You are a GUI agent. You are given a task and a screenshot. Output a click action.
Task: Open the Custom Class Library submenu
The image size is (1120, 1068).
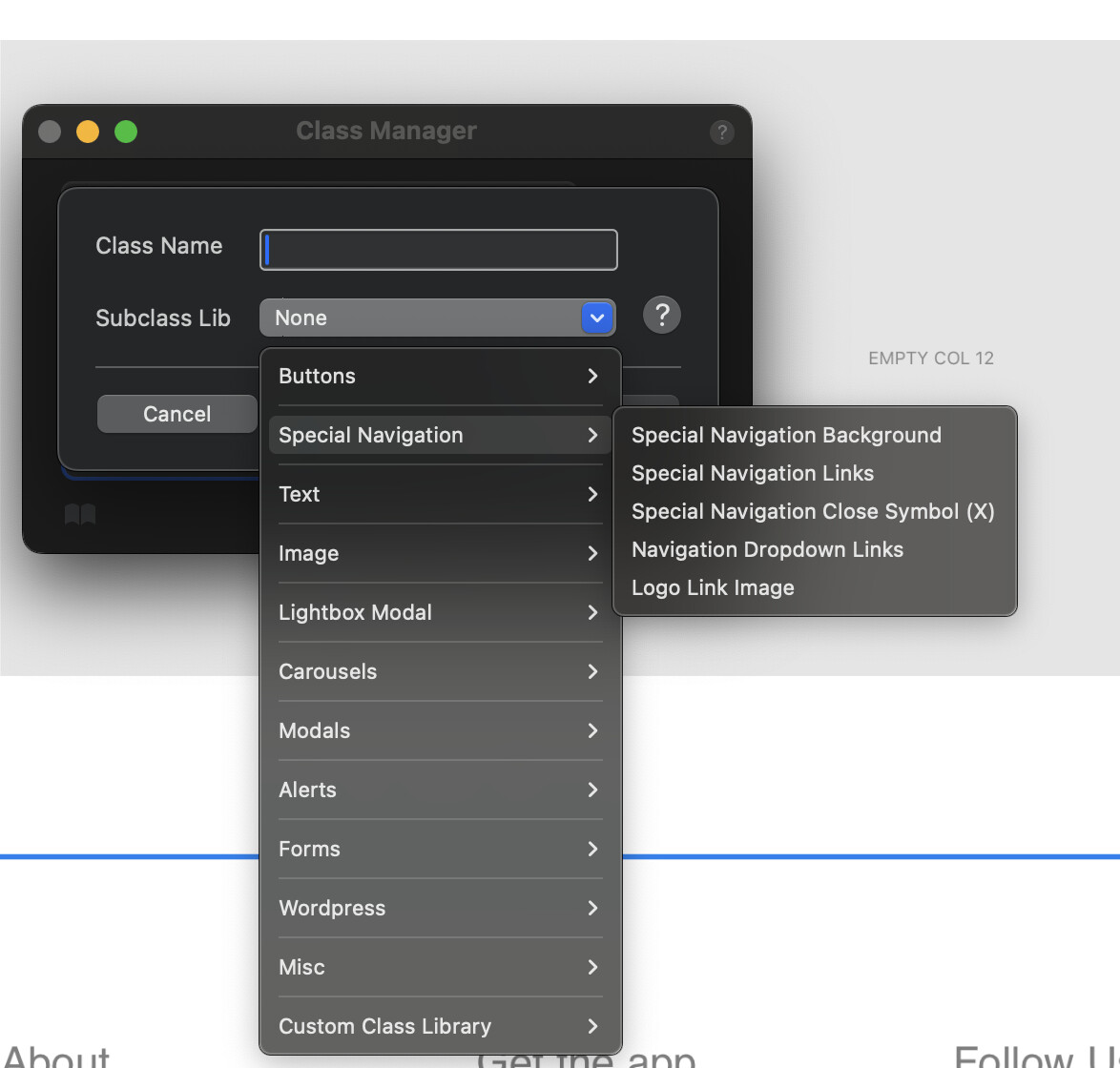pos(440,1026)
